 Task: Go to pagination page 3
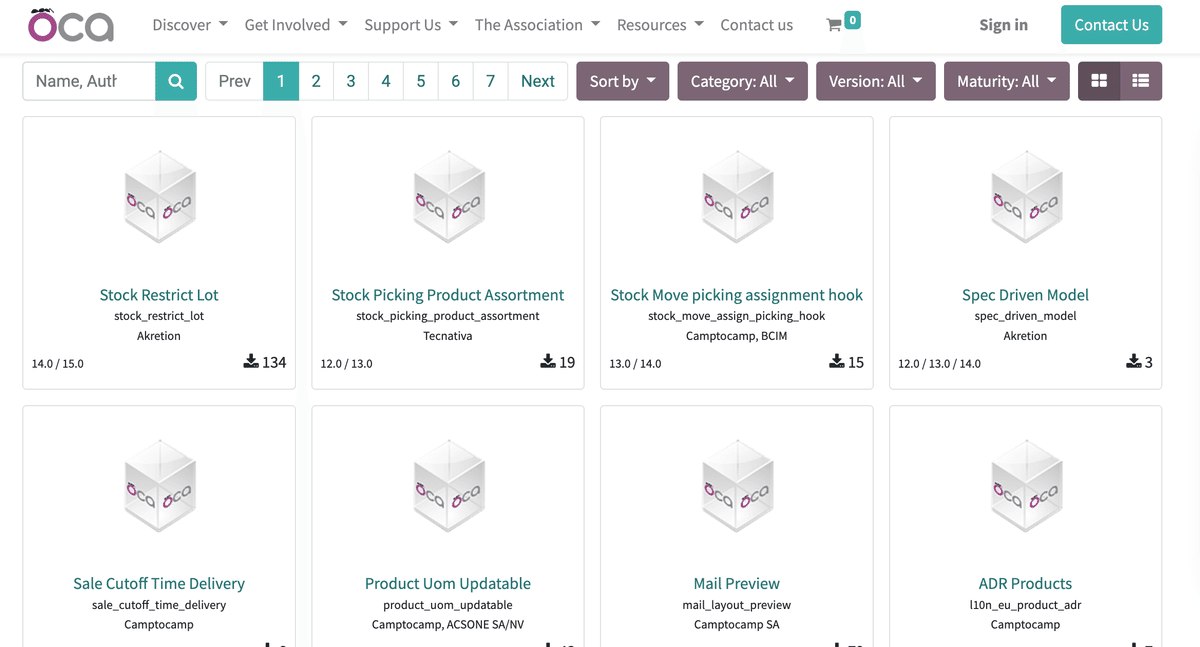click(x=351, y=81)
